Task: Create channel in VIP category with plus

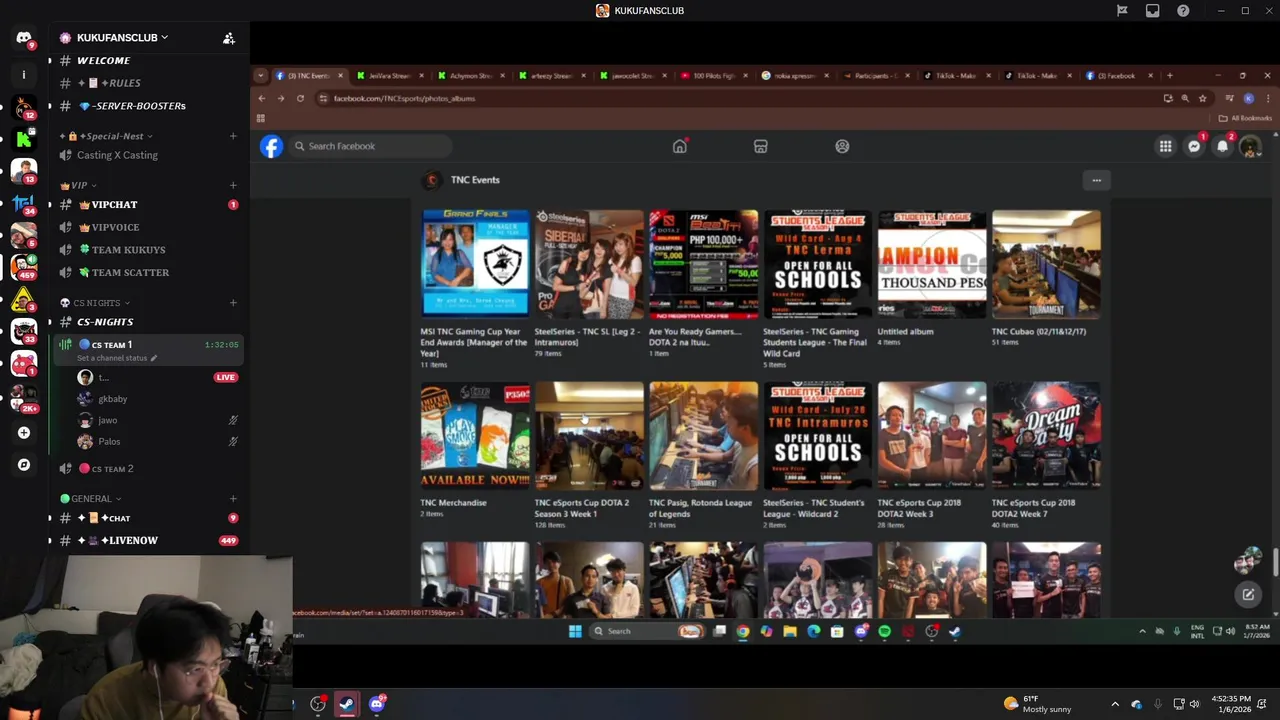Action: click(x=233, y=185)
